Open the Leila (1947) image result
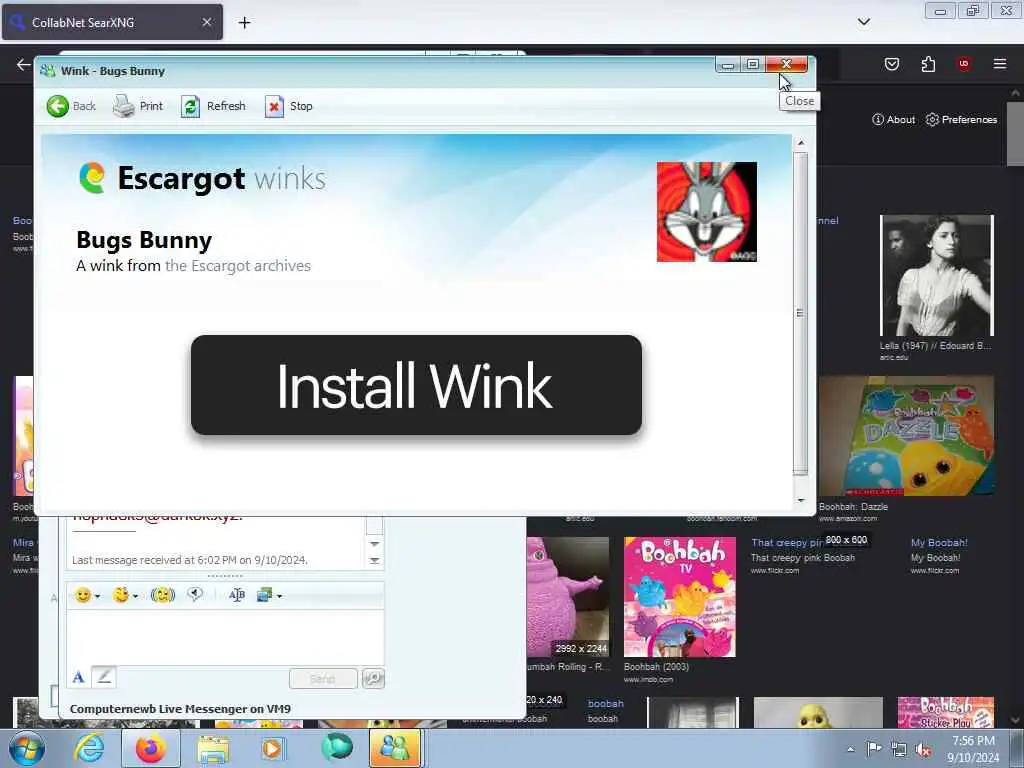Viewport: 1024px width, 768px height. (936, 276)
